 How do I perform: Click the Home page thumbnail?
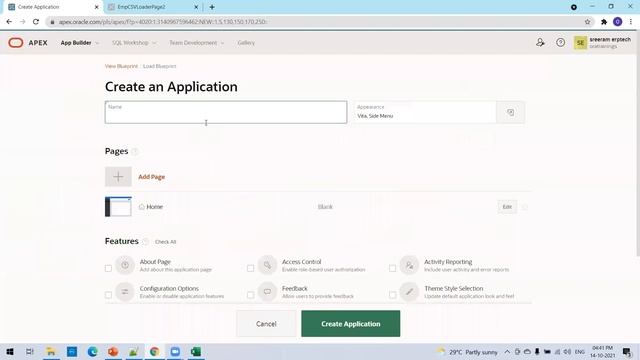[x=118, y=207]
